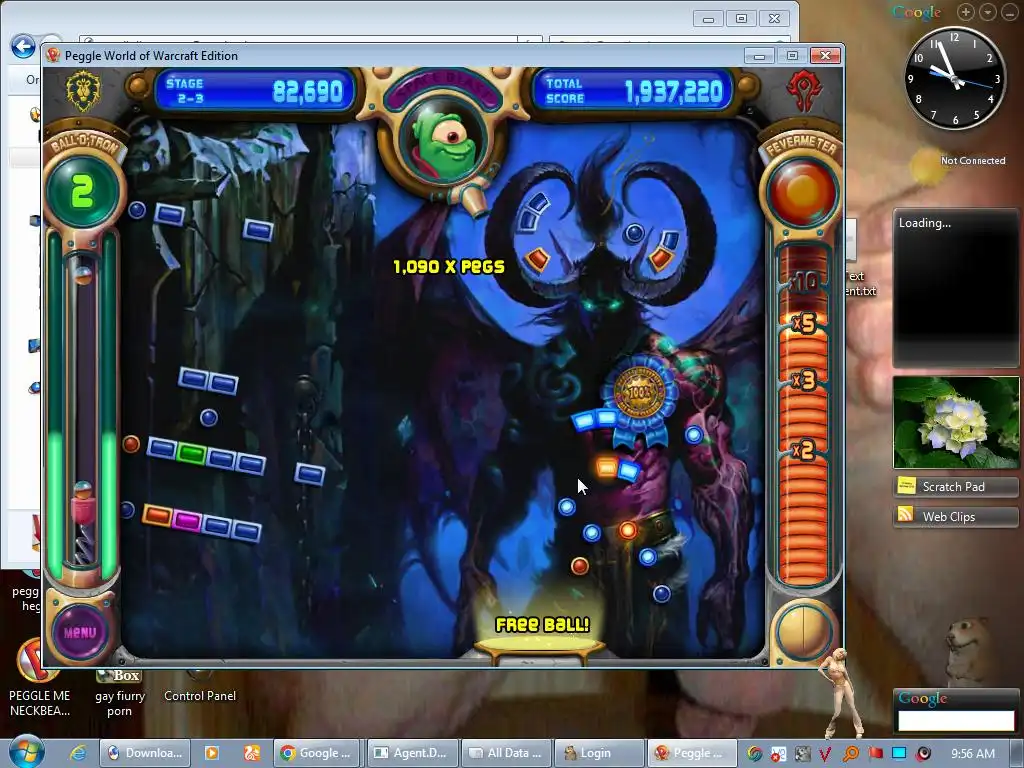This screenshot has width=1024, height=768.
Task: Click the taskbar clock showing 9:56 AM
Action: (972, 753)
